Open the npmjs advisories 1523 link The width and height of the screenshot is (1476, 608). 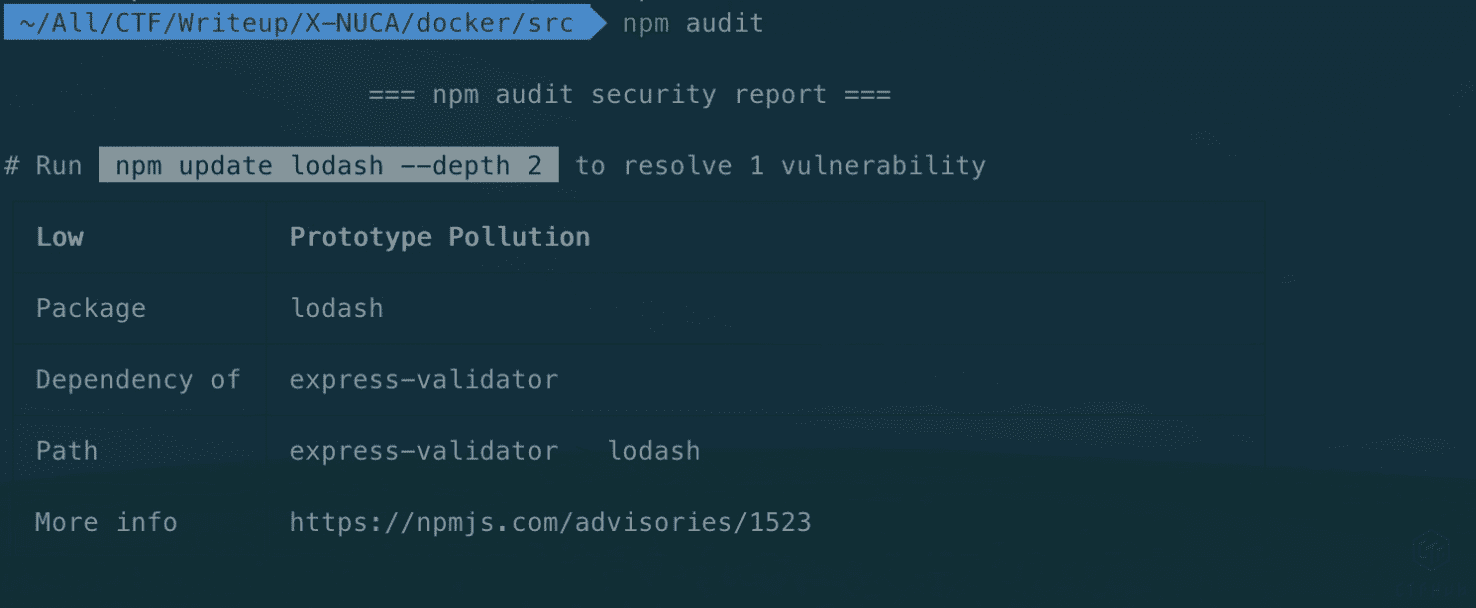(x=550, y=522)
